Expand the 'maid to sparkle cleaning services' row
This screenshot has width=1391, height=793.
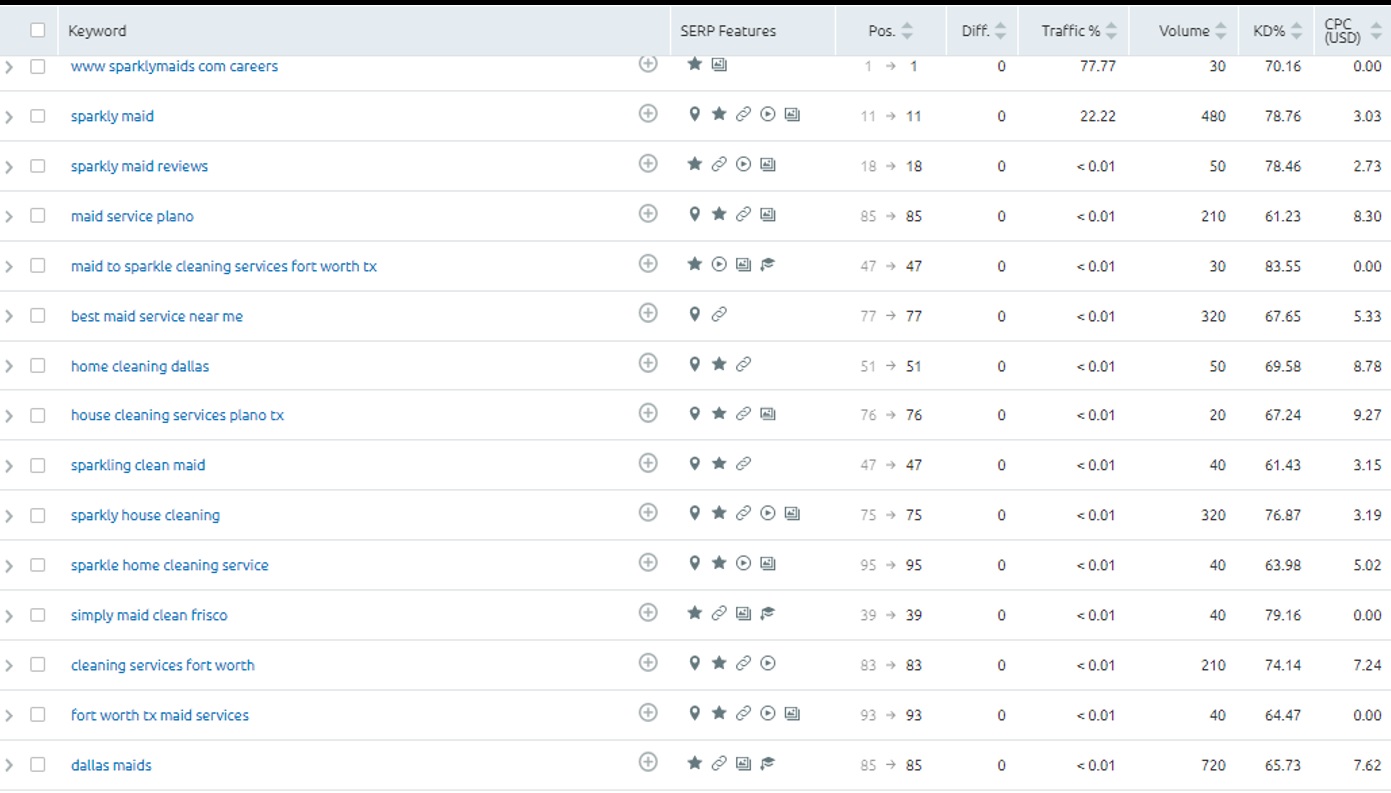point(9,267)
